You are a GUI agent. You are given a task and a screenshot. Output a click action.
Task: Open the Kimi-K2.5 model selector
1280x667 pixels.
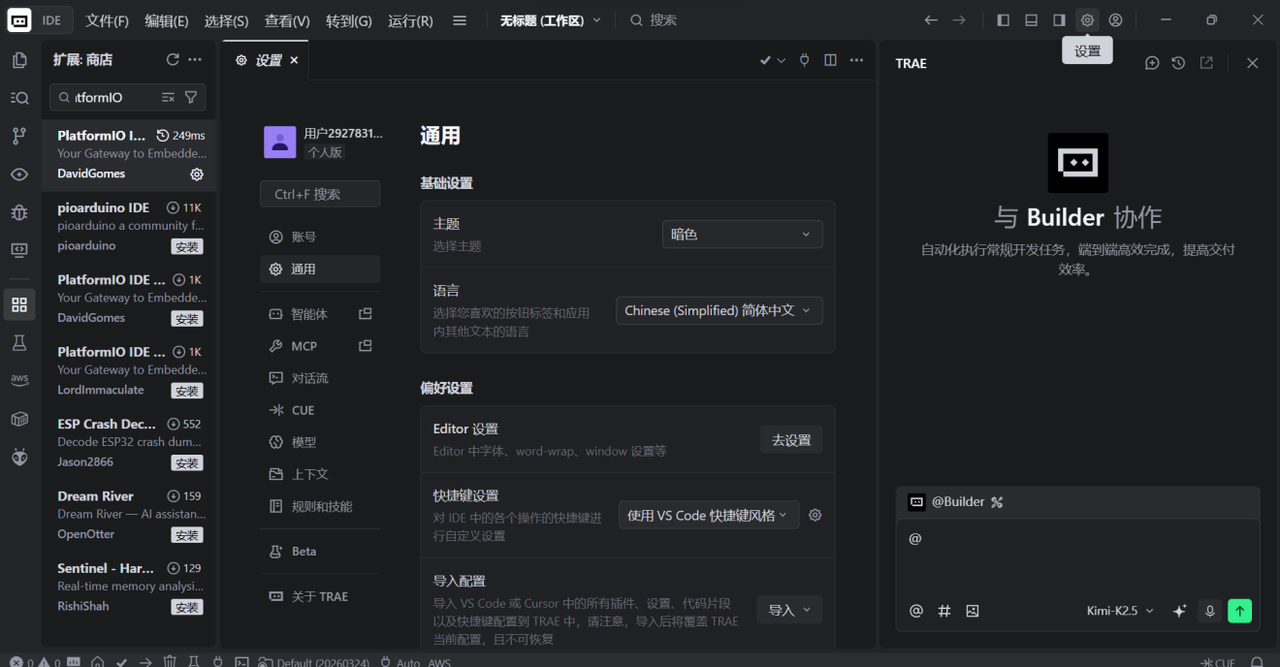(1120, 611)
